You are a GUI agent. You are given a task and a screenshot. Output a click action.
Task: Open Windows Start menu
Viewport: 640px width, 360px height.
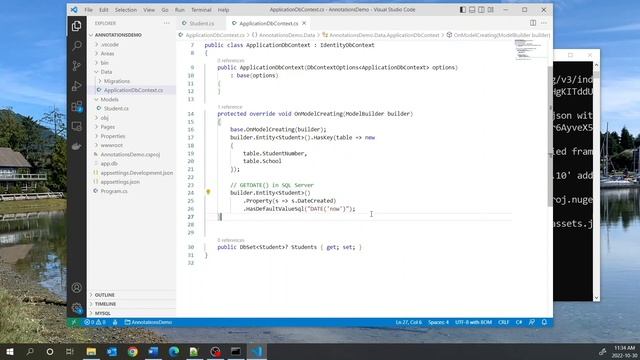(x=10, y=351)
